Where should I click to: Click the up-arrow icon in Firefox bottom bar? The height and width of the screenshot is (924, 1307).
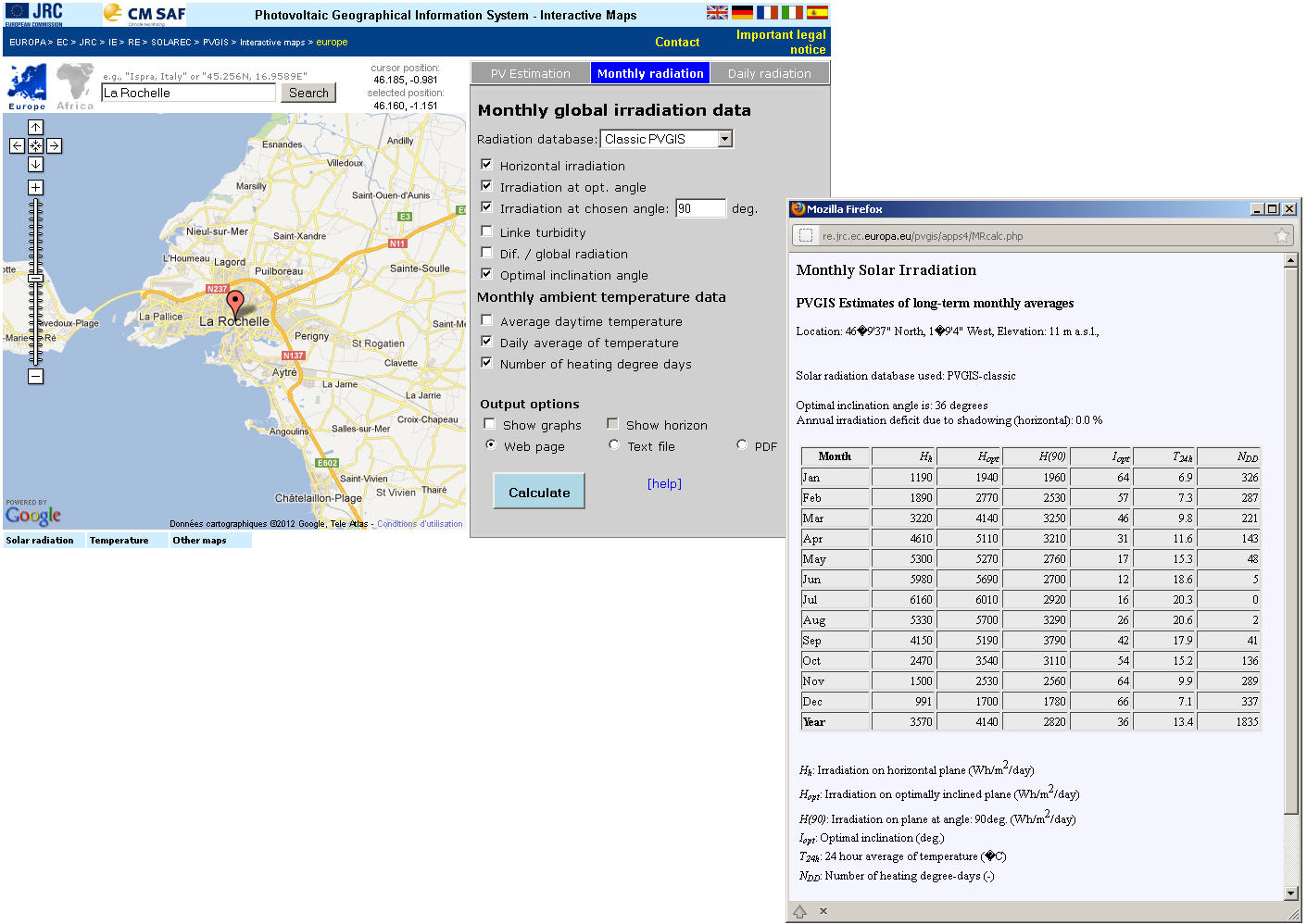tap(799, 911)
